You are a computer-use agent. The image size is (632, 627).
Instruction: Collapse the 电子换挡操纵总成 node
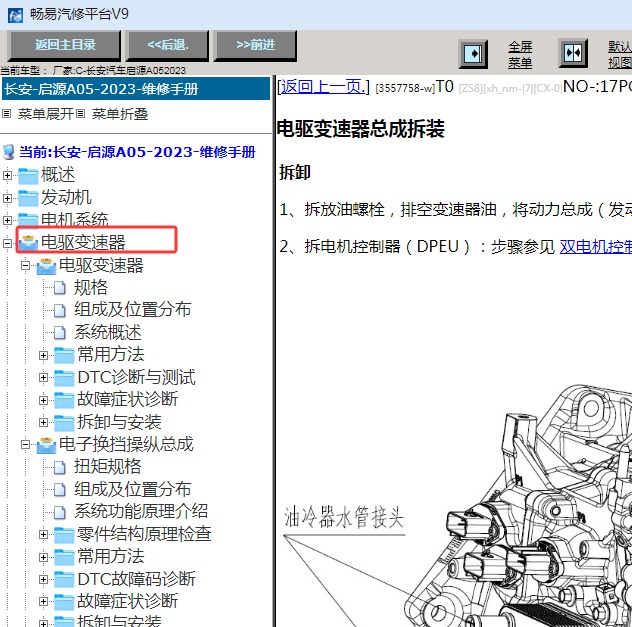25,444
